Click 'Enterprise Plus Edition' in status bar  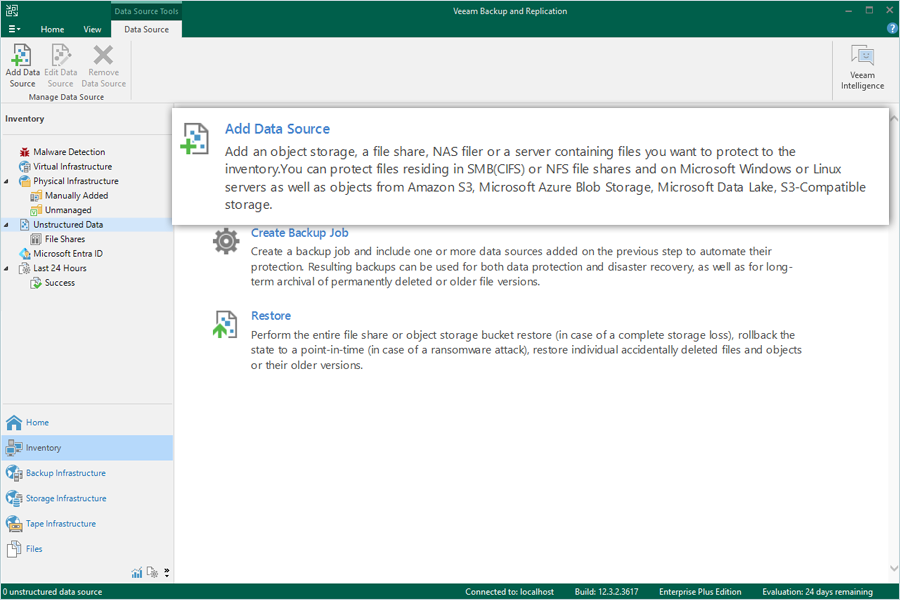pos(700,592)
